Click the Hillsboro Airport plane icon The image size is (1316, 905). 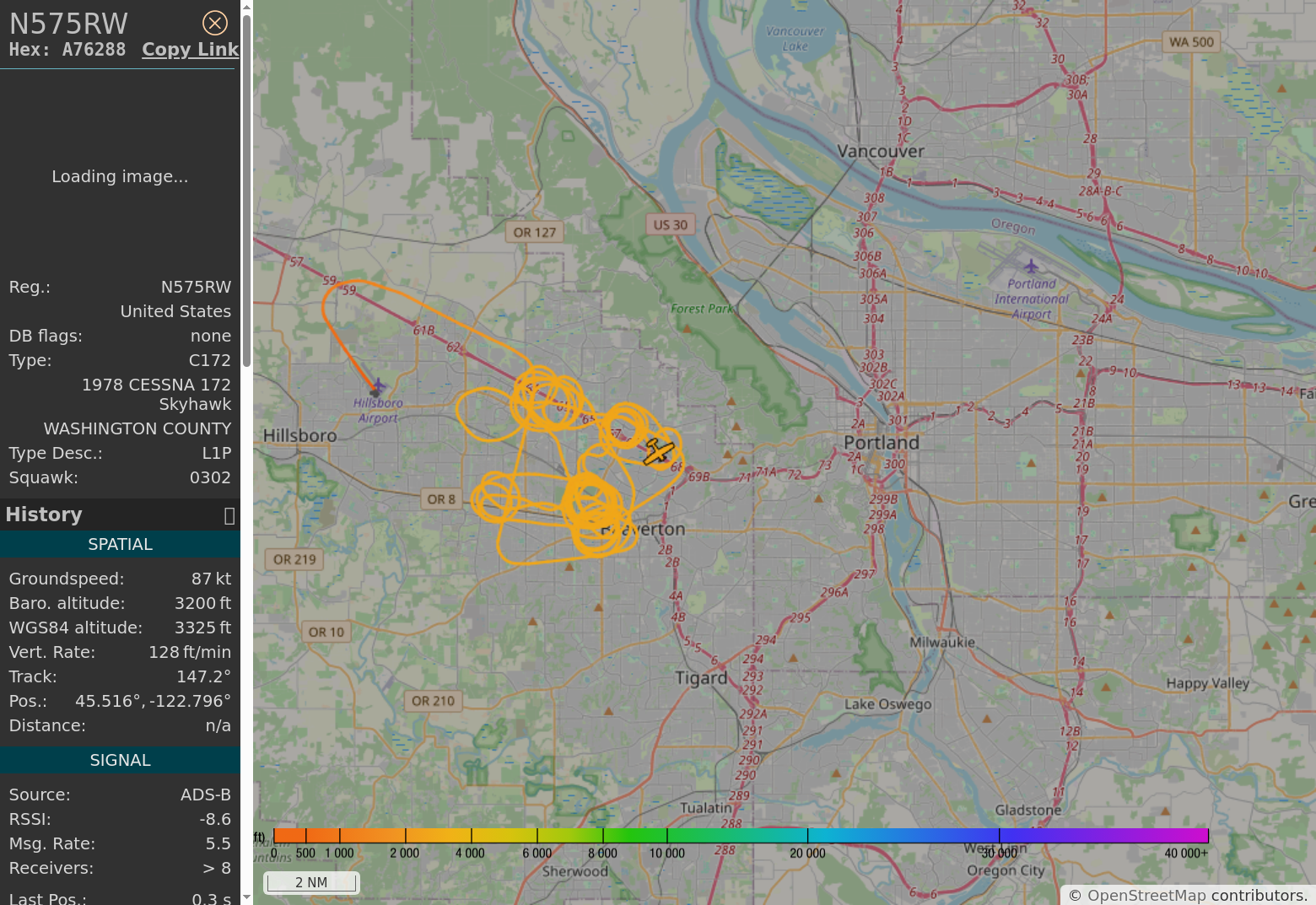click(378, 387)
